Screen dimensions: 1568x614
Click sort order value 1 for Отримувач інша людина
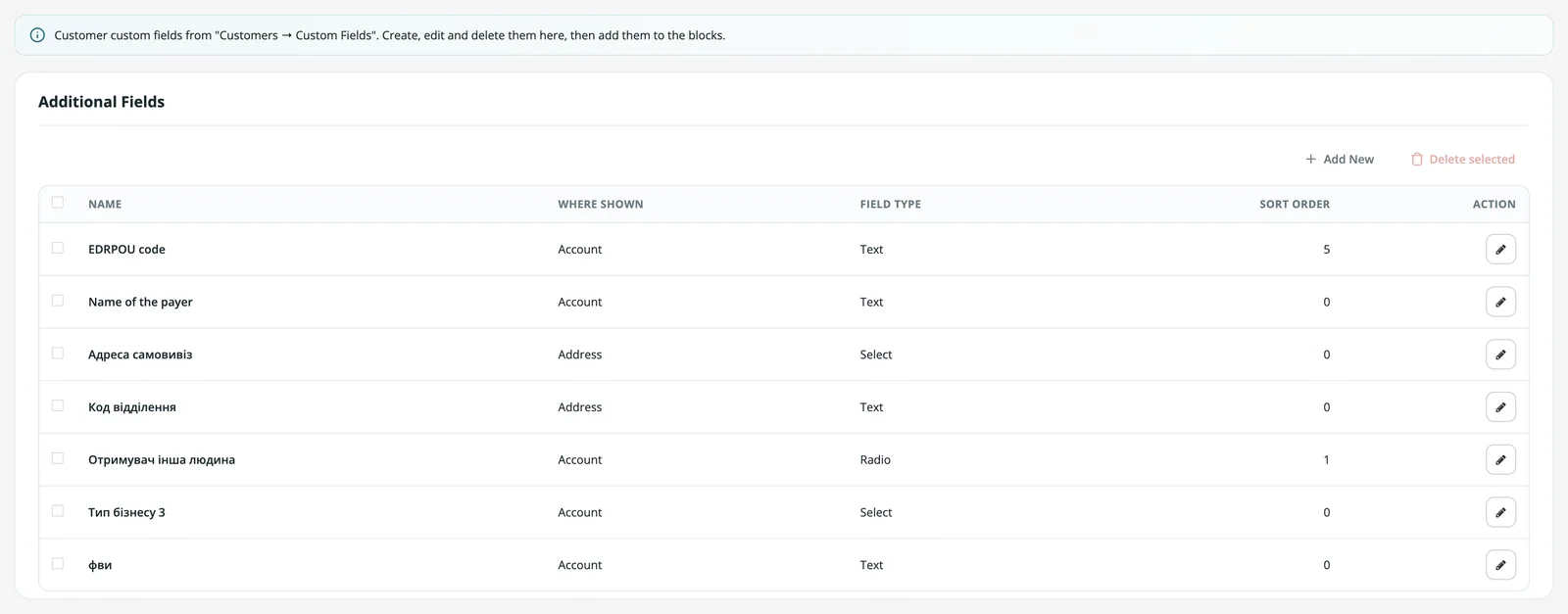pyautogui.click(x=1327, y=460)
